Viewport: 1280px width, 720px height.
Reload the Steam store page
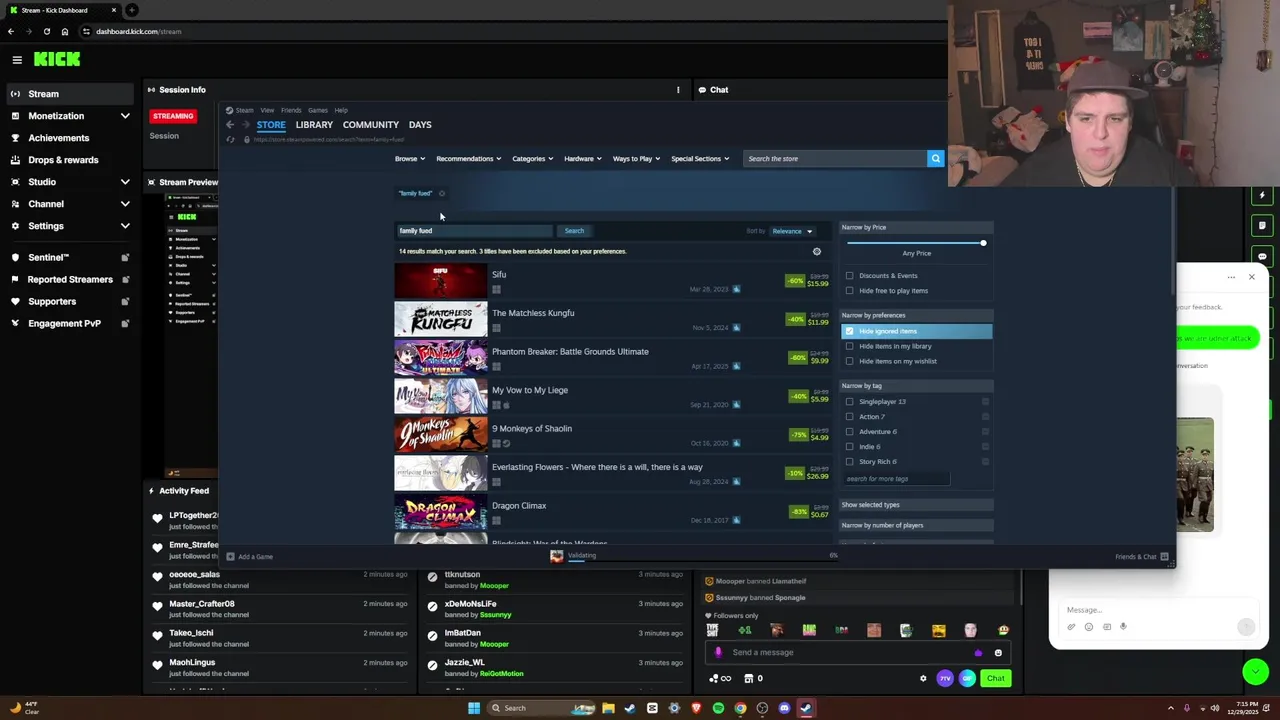pyautogui.click(x=230, y=139)
